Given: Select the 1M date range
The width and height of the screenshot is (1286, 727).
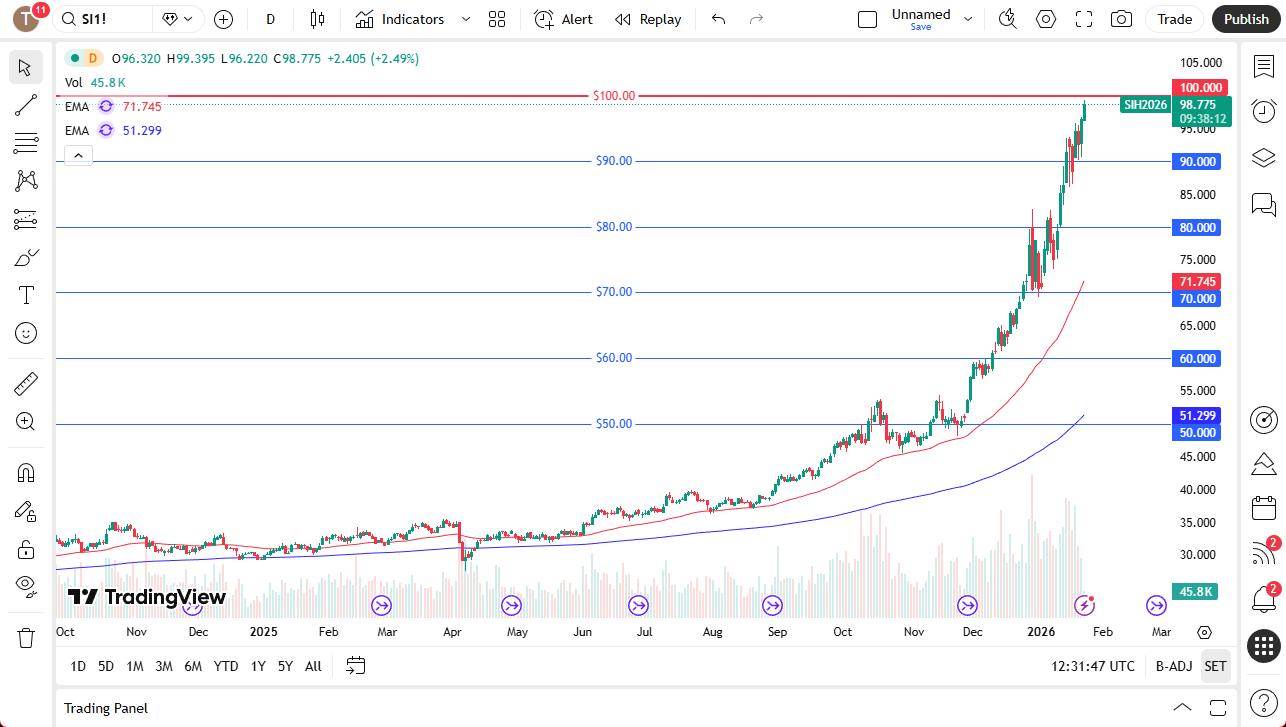Looking at the screenshot, I should 134,666.
